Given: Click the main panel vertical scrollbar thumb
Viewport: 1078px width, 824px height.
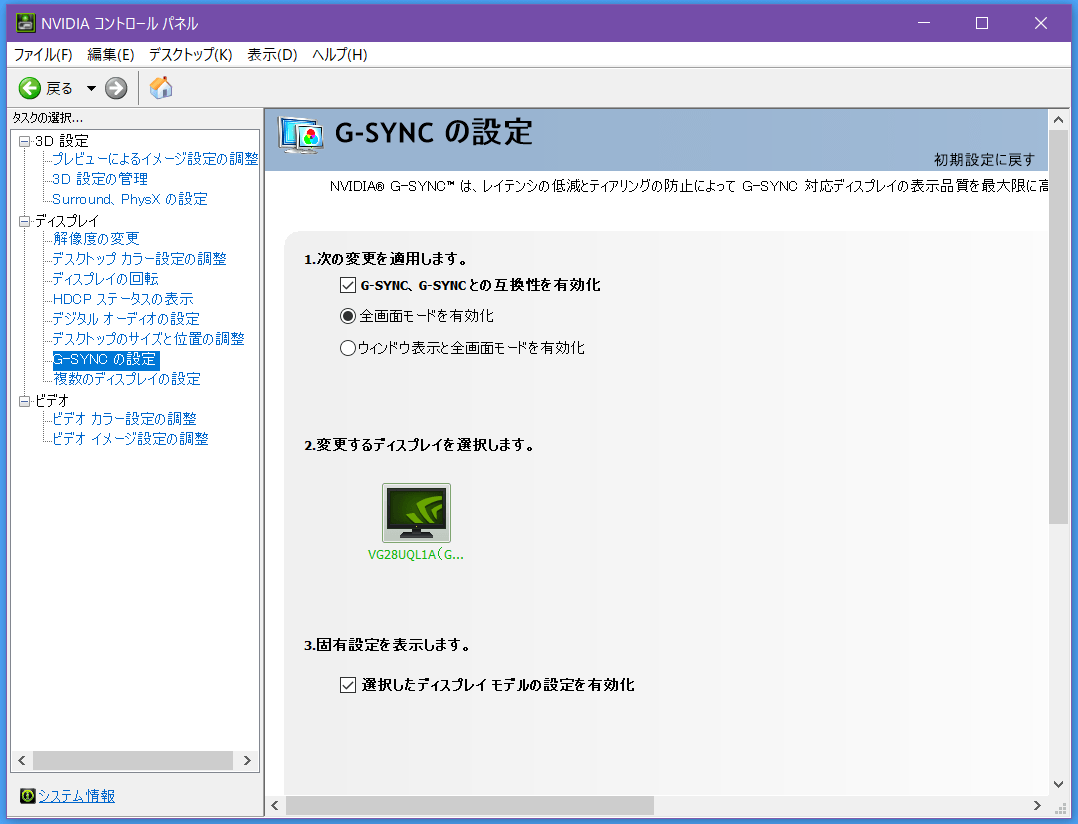Looking at the screenshot, I should point(1059,327).
